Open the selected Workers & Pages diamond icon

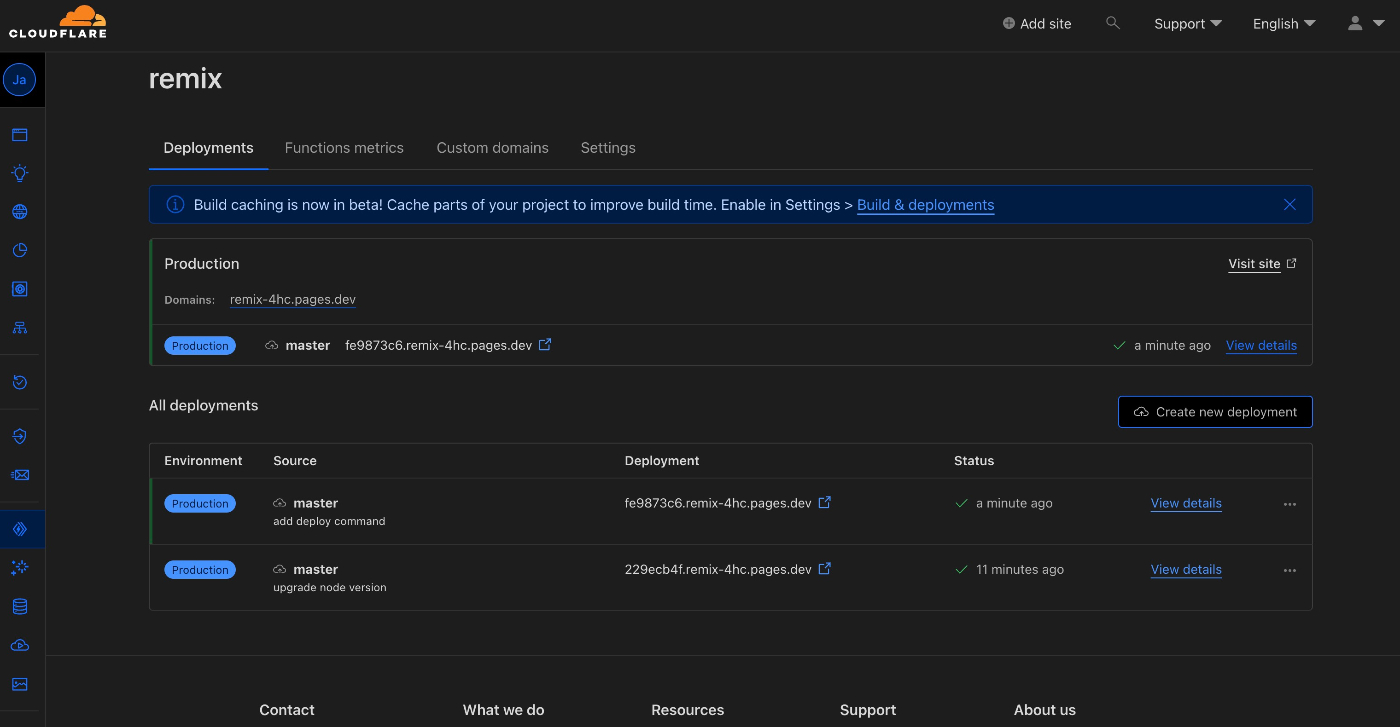point(19,529)
